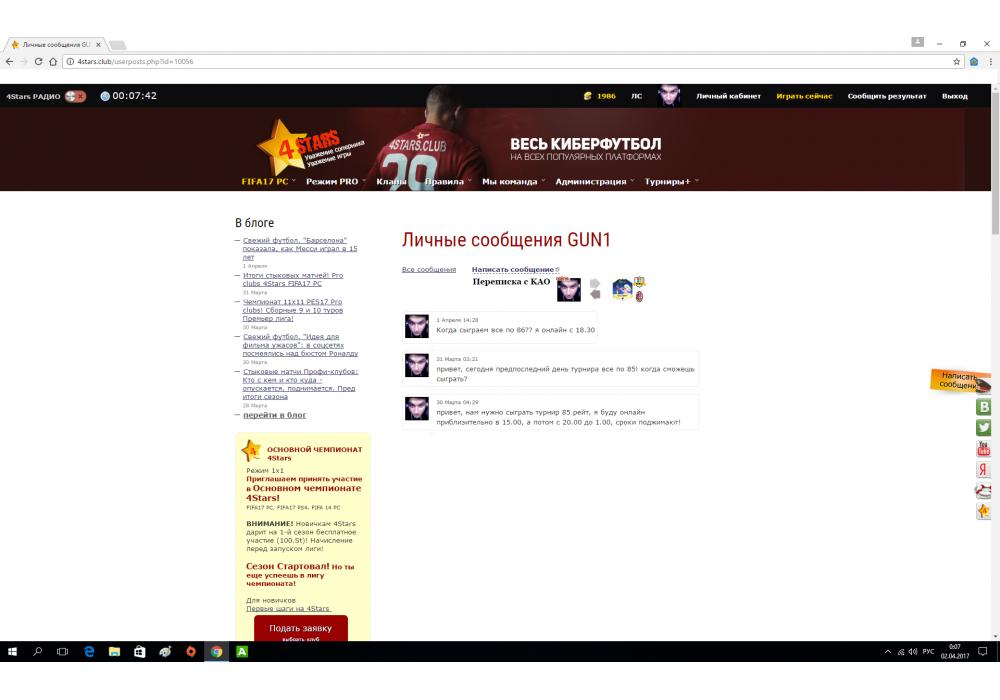Viewport: 1000px width, 700px height.
Task: Click the Написать сообщение link above conversation
Action: pyautogui.click(x=513, y=270)
